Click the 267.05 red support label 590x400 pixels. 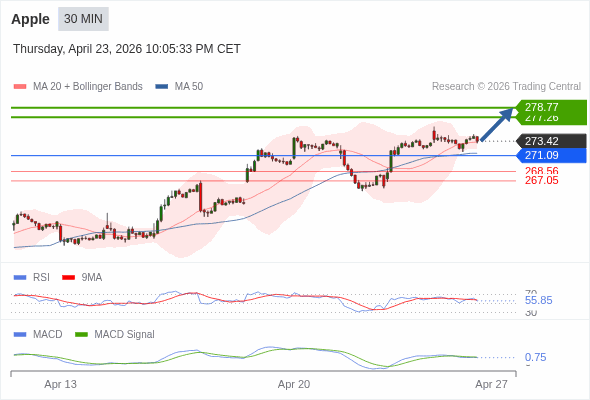[541, 181]
